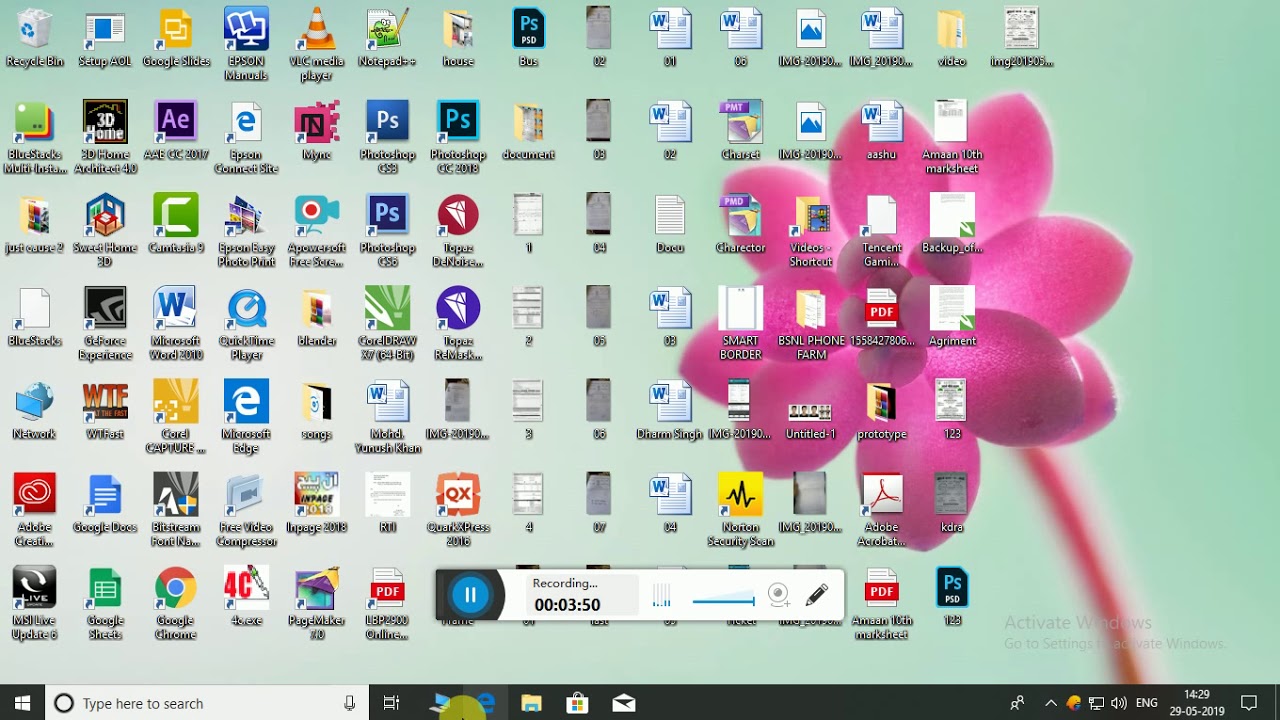This screenshot has width=1280, height=720.
Task: Activate the Cortana microphone icon
Action: (349, 703)
